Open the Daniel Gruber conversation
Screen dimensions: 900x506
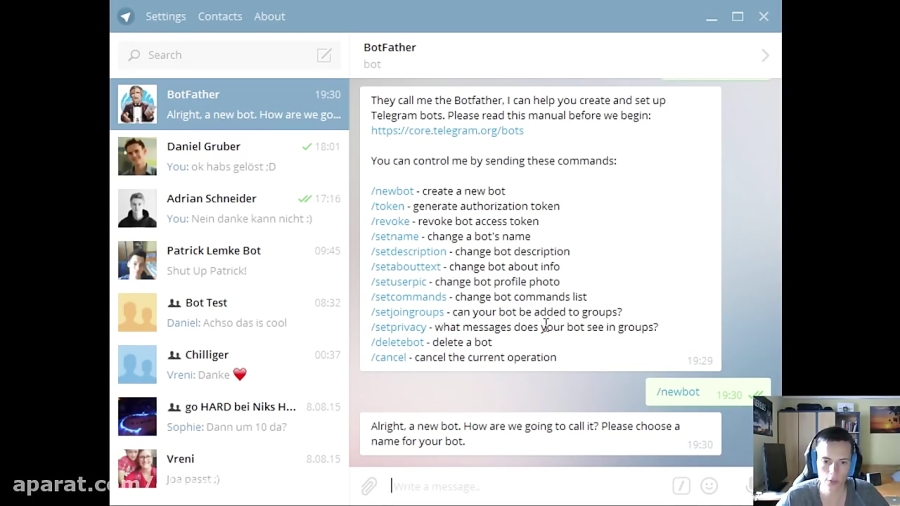(230, 156)
